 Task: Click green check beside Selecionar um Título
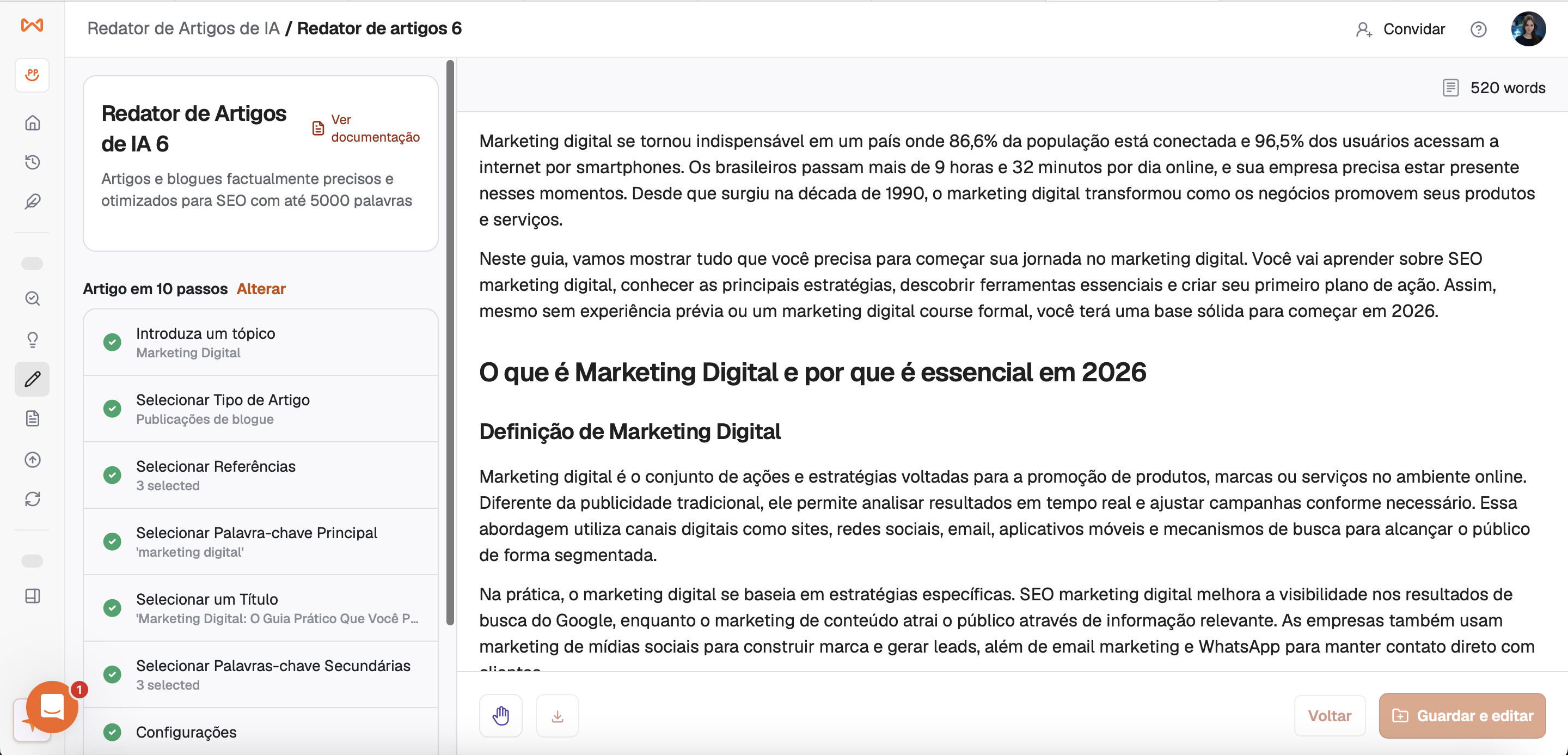point(112,608)
